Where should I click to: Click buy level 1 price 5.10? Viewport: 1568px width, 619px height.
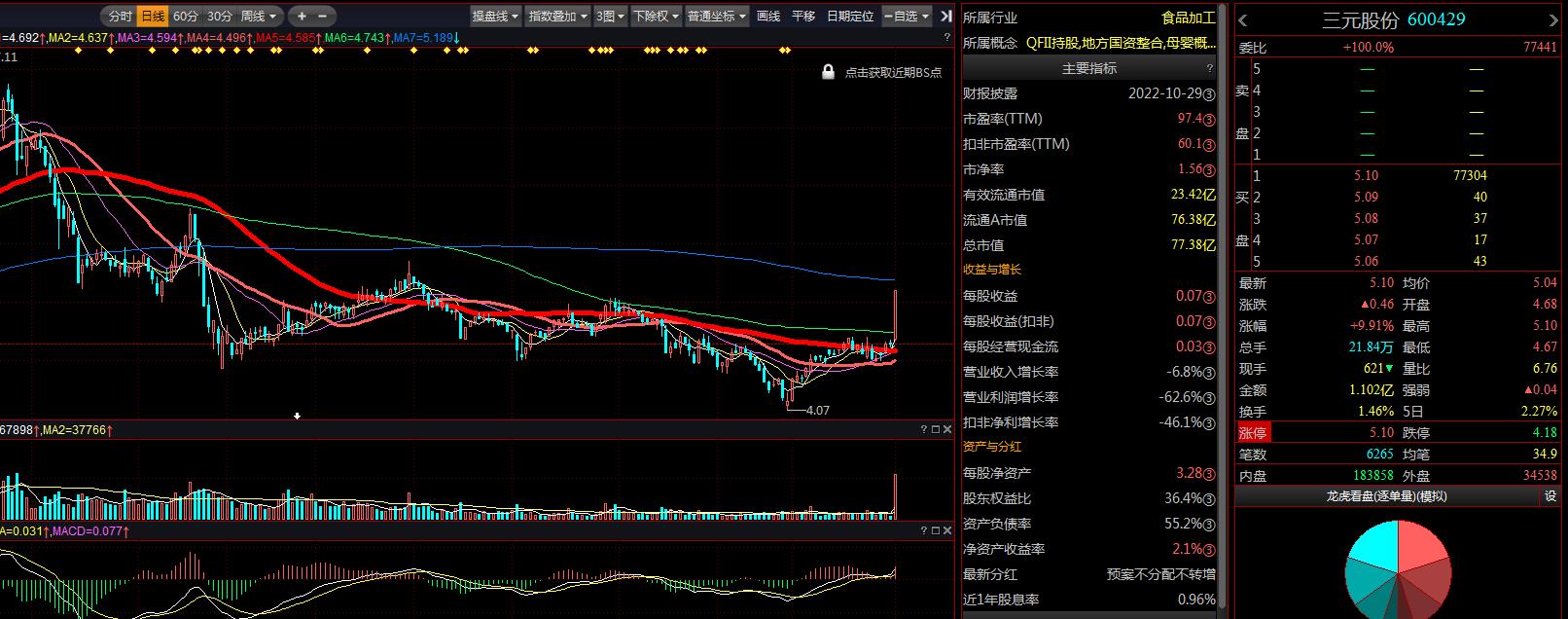1366,176
